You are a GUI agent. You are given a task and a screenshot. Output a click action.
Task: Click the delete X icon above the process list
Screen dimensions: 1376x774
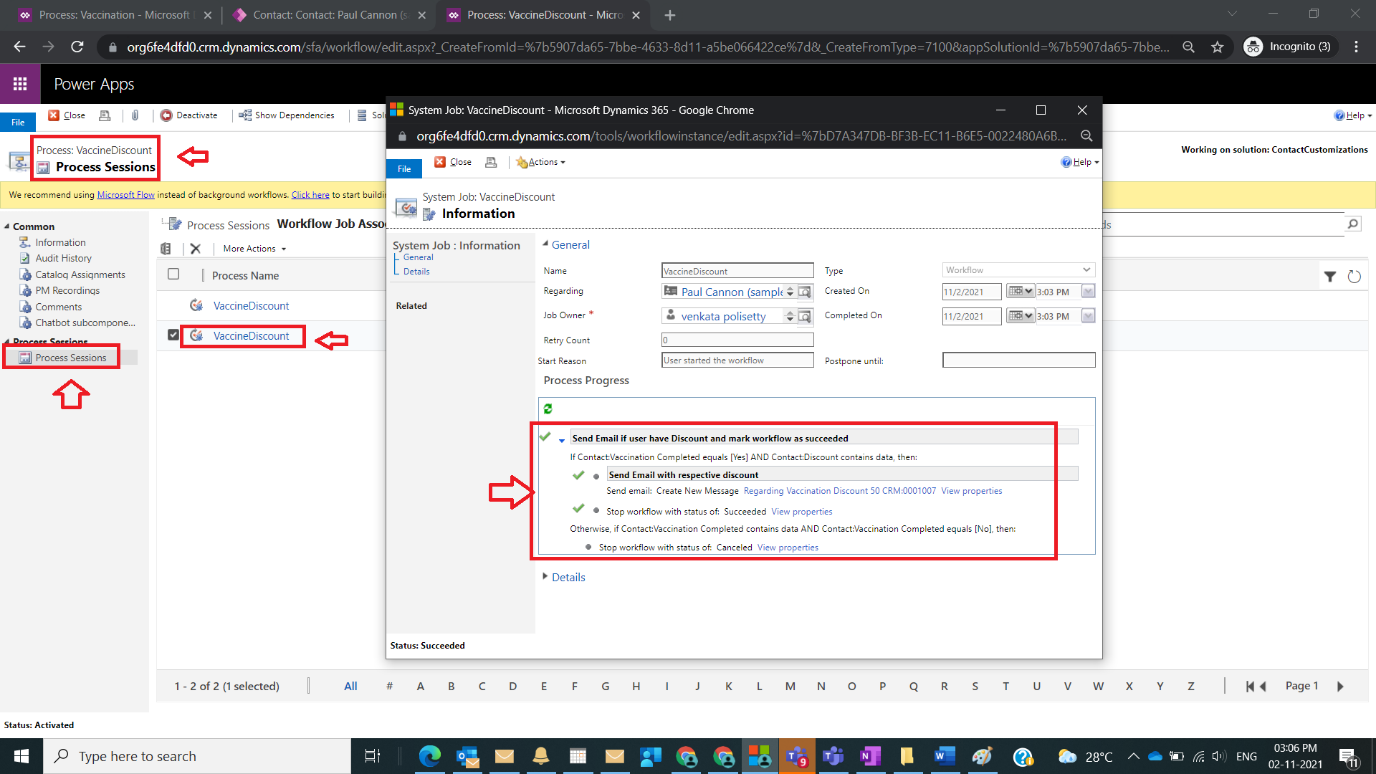point(196,248)
